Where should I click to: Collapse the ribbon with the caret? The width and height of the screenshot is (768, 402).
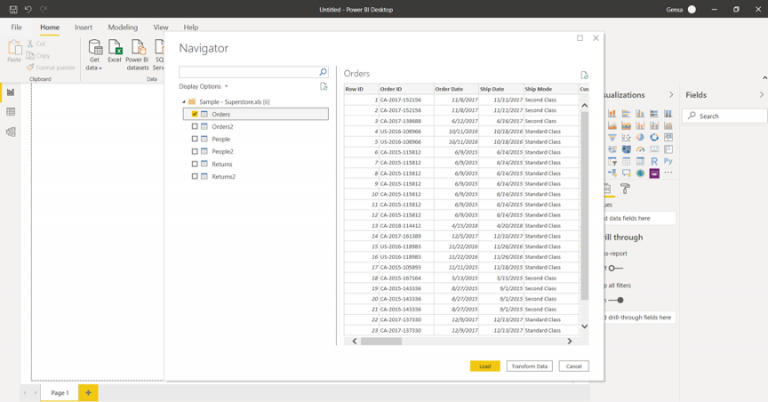pos(764,78)
